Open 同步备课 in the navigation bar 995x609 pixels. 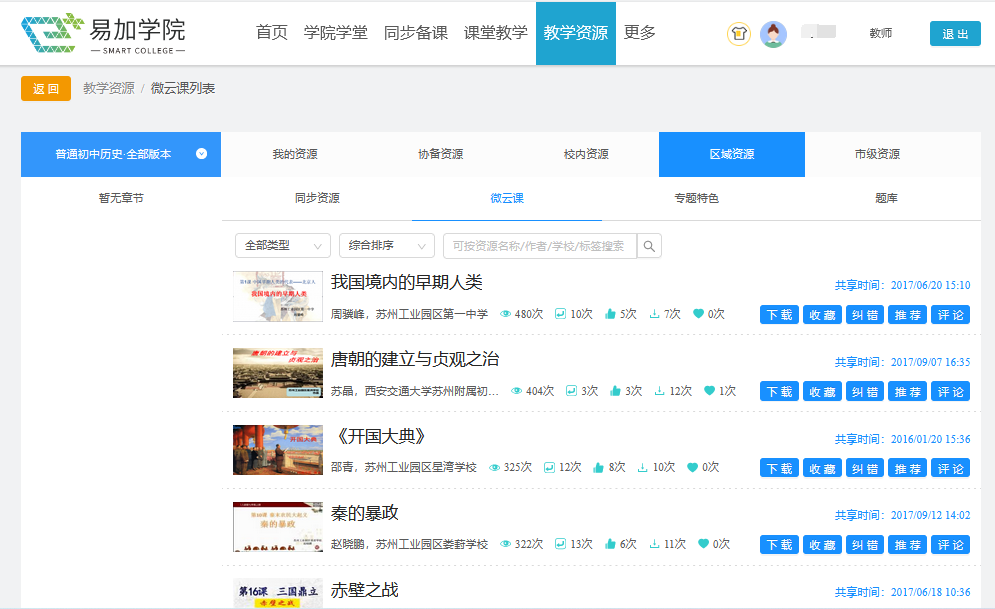point(416,32)
